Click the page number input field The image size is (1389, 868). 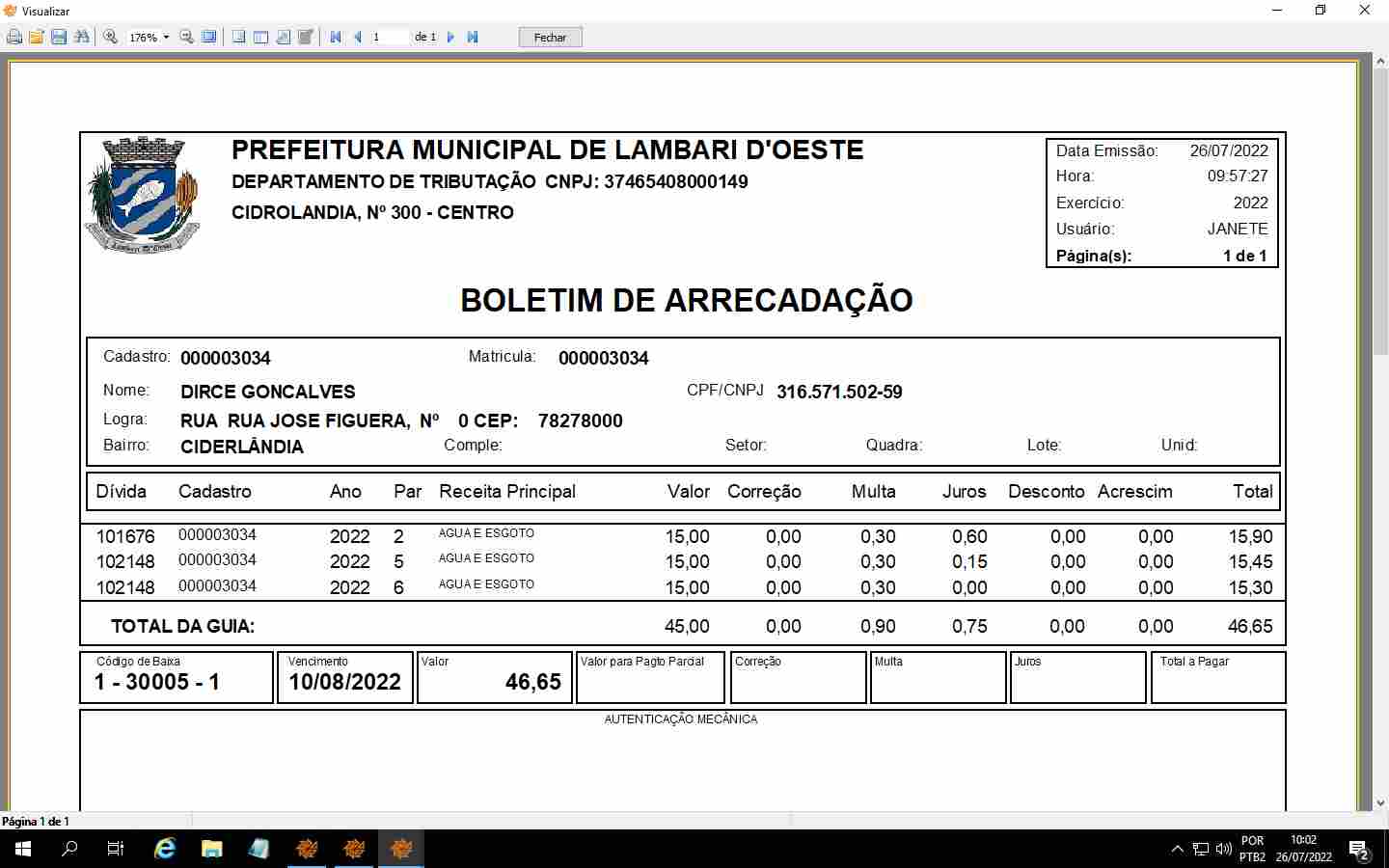[x=389, y=37]
